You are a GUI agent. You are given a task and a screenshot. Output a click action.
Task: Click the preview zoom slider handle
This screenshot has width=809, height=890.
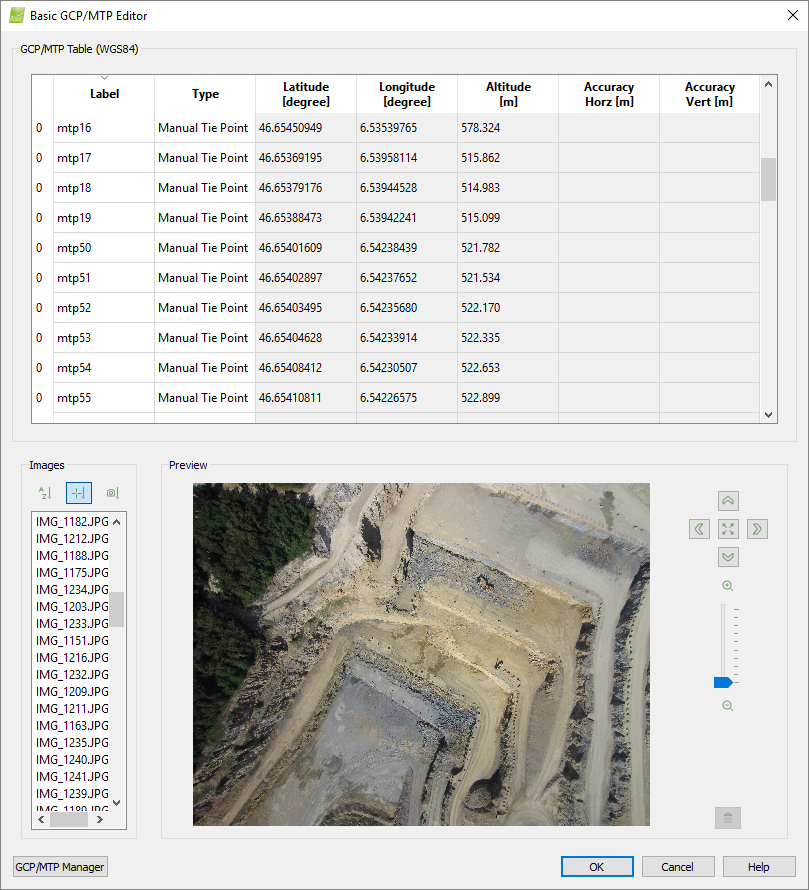click(x=723, y=682)
